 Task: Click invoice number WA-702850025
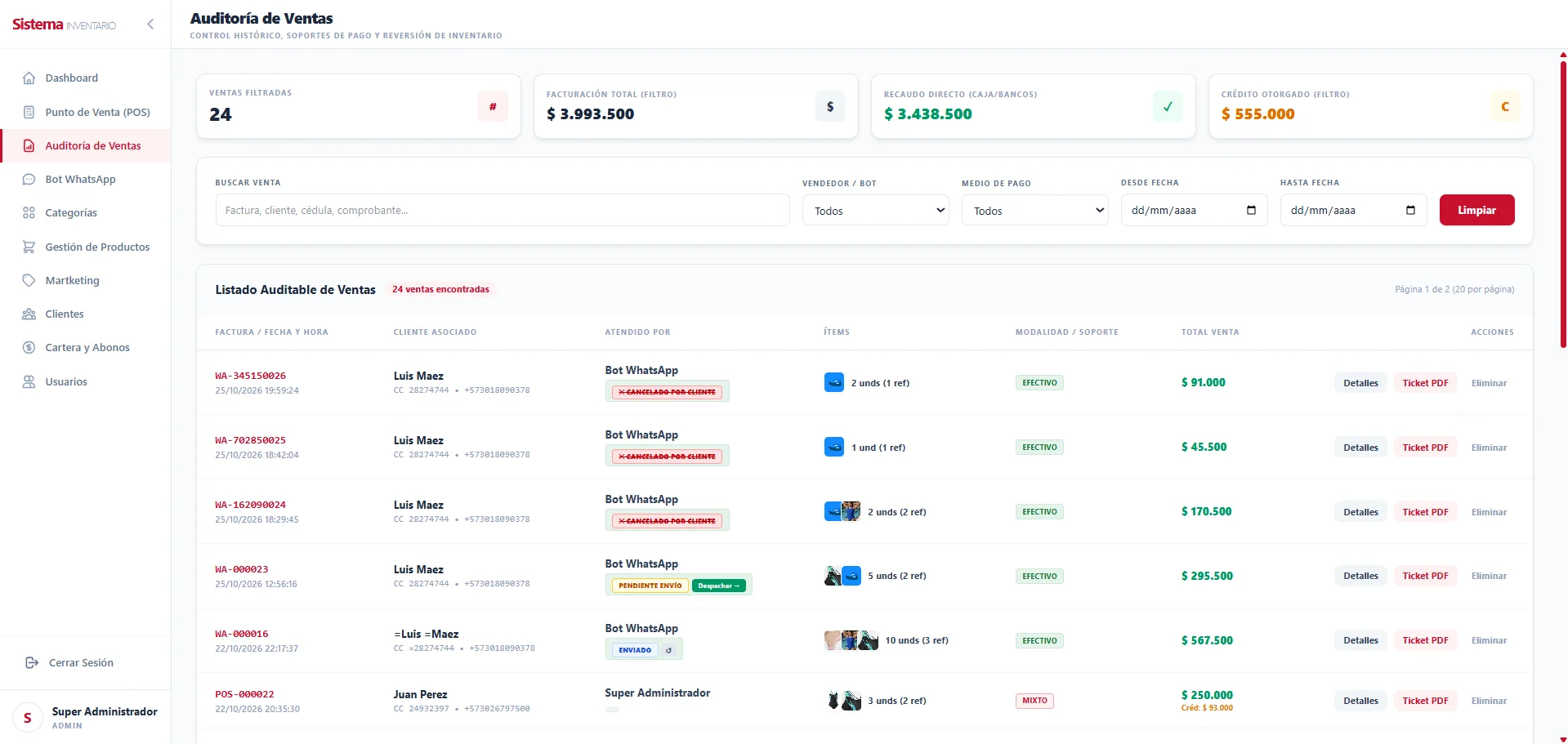tap(251, 440)
